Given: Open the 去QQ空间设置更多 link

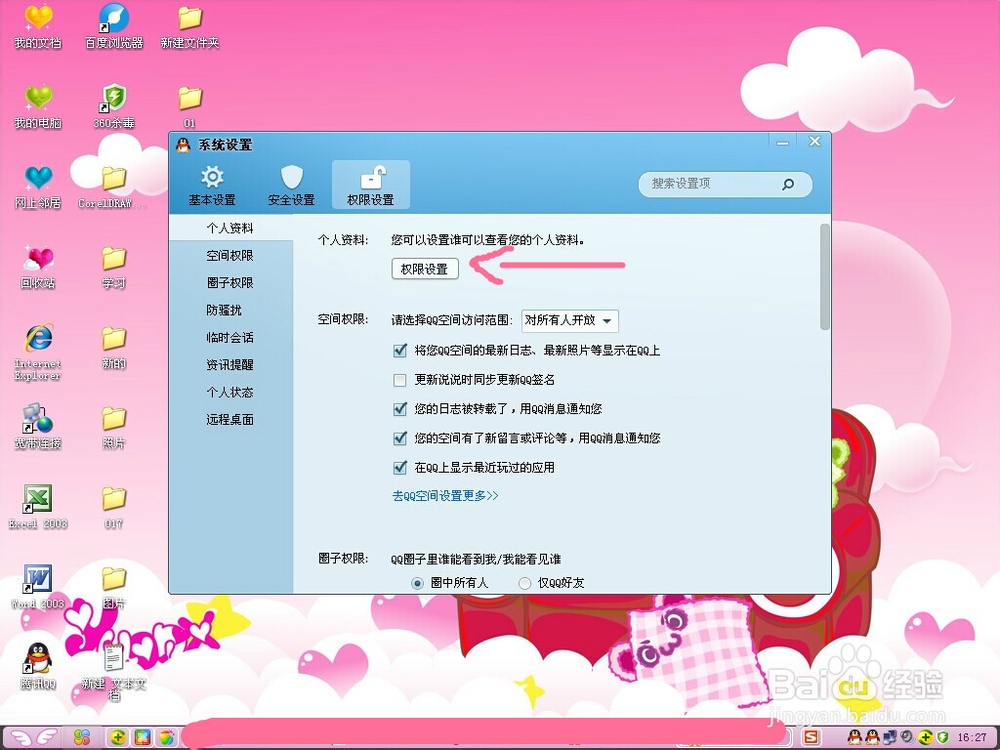Looking at the screenshot, I should (x=445, y=495).
